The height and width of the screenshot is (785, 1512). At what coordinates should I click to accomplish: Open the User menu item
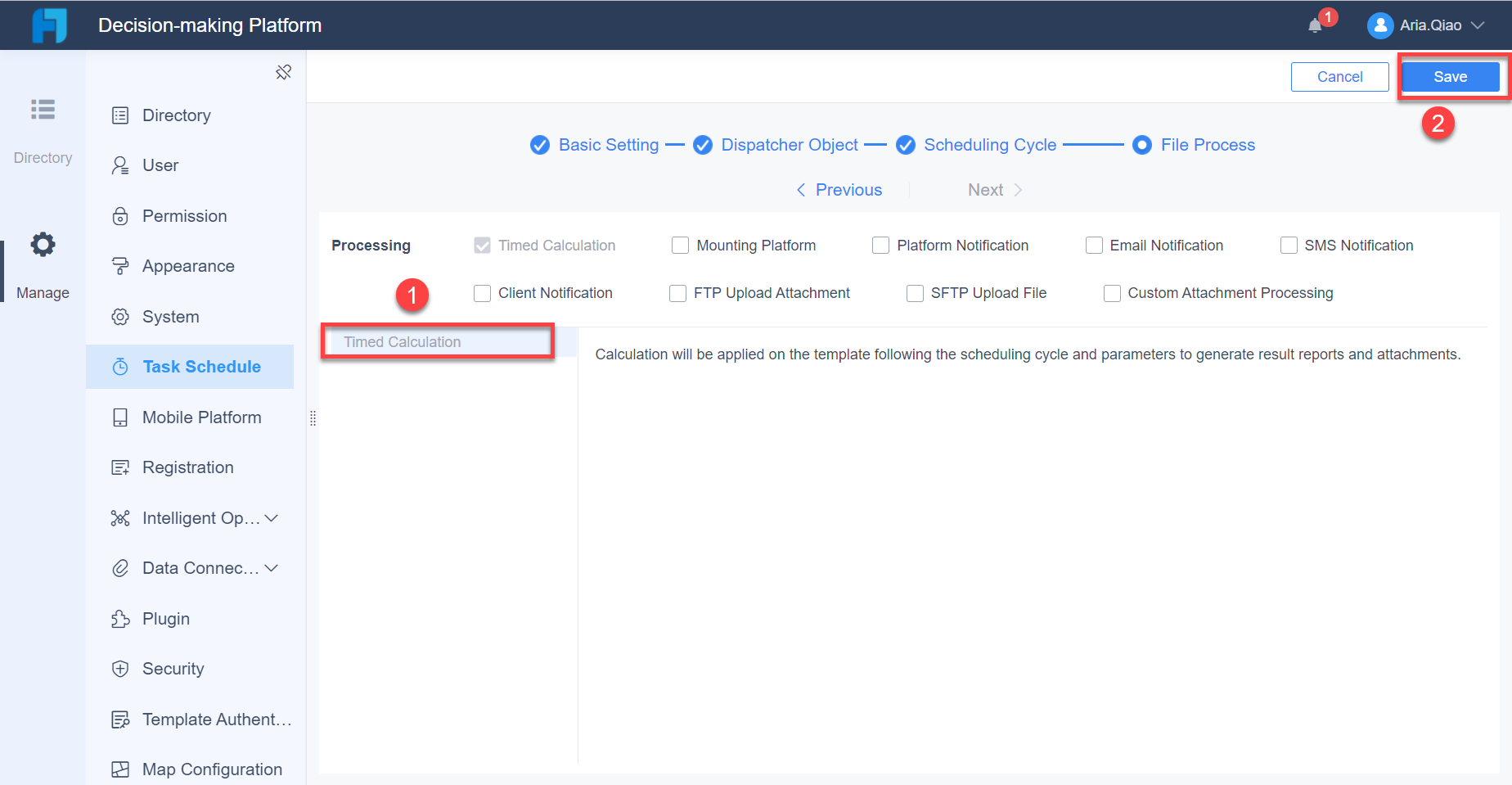click(x=190, y=165)
